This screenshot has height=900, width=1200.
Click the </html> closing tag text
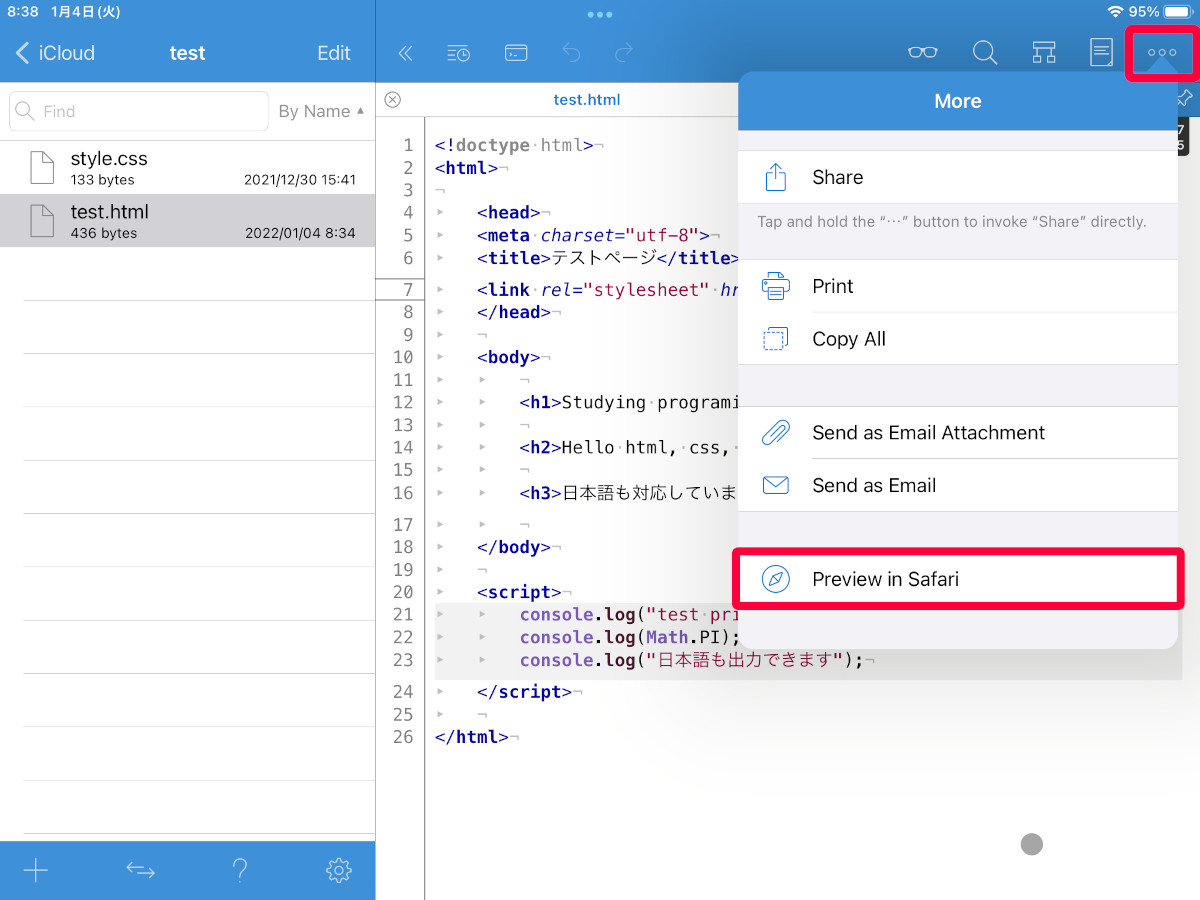coord(472,737)
